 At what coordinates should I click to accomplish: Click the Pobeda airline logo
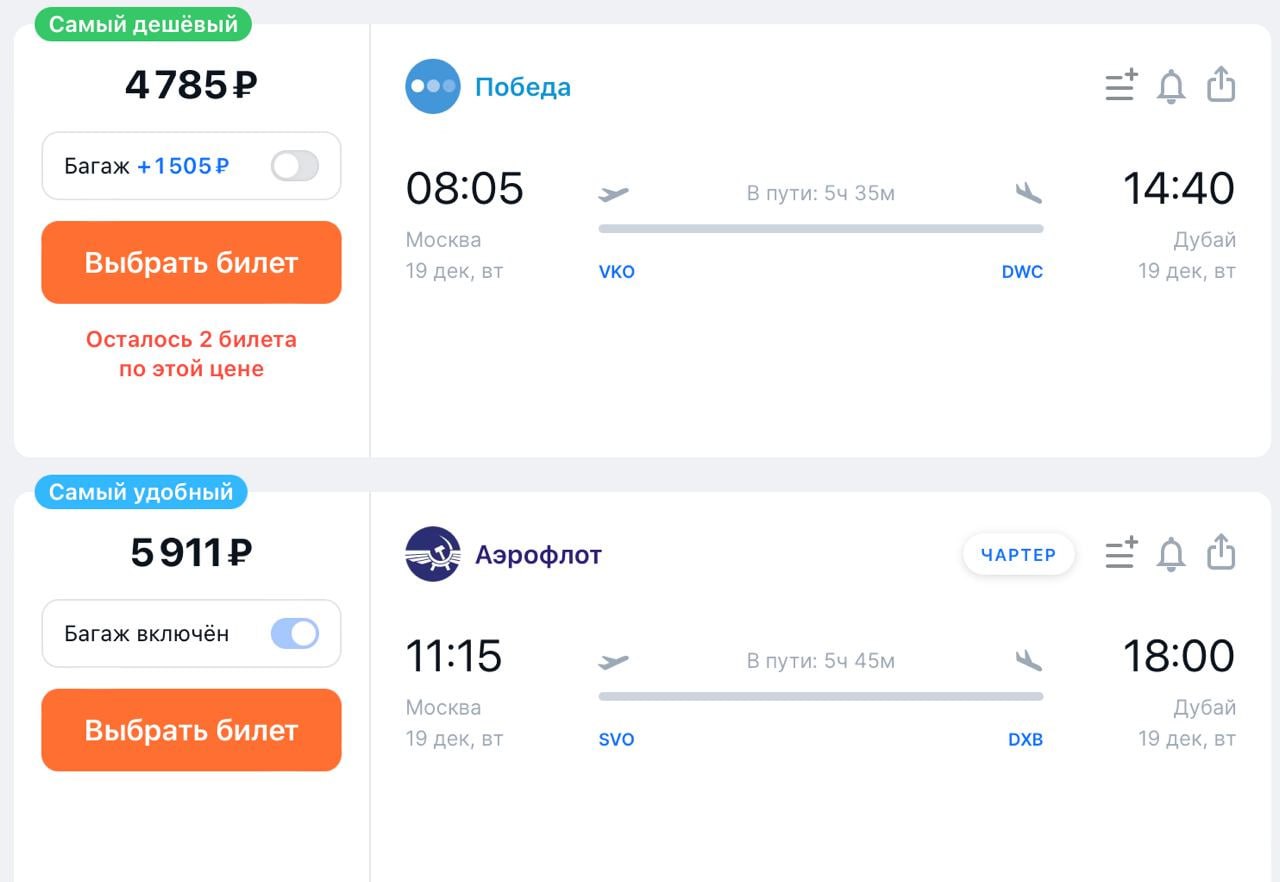[x=432, y=86]
